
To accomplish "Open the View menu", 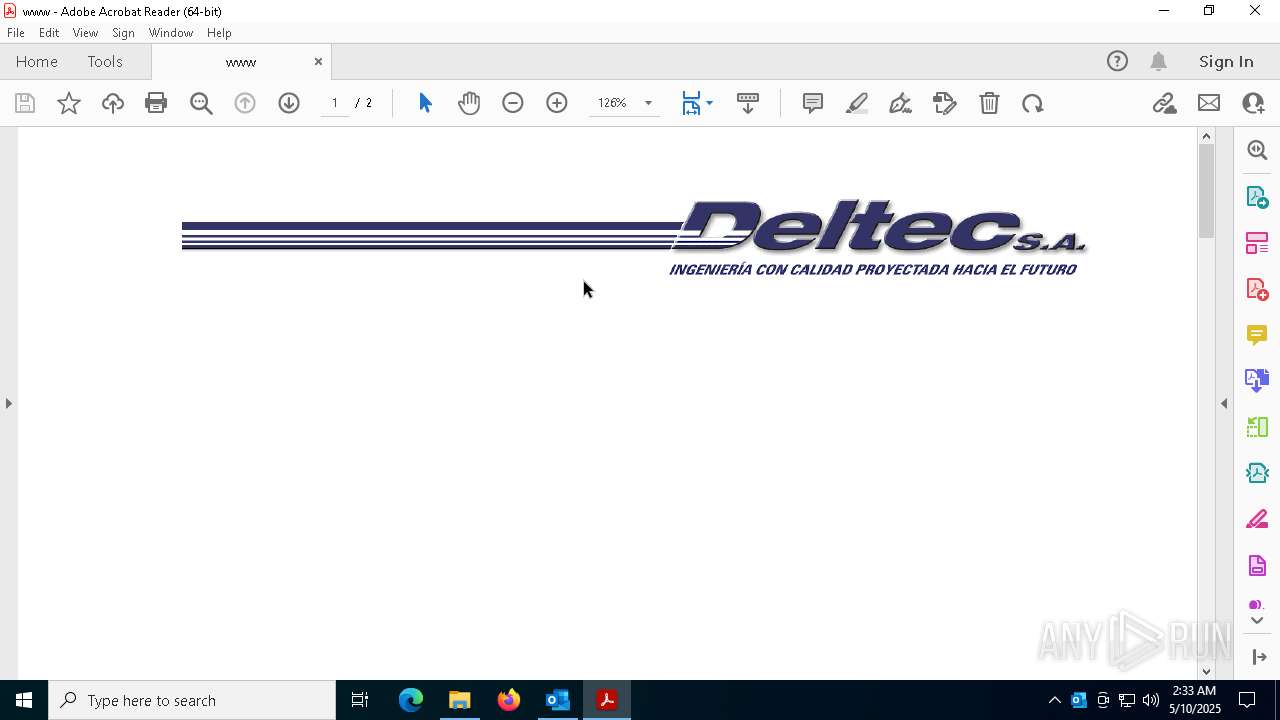I will 85,32.
